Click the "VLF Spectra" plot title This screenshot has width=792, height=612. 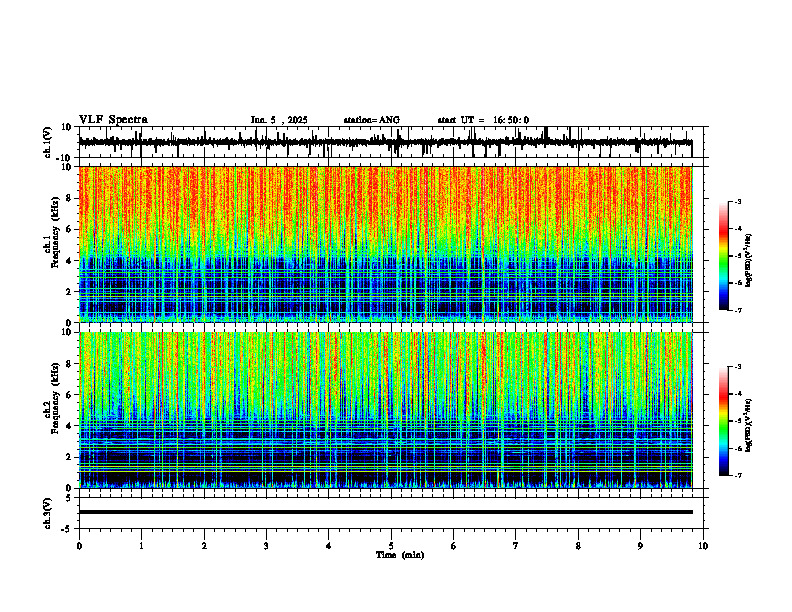113,120
